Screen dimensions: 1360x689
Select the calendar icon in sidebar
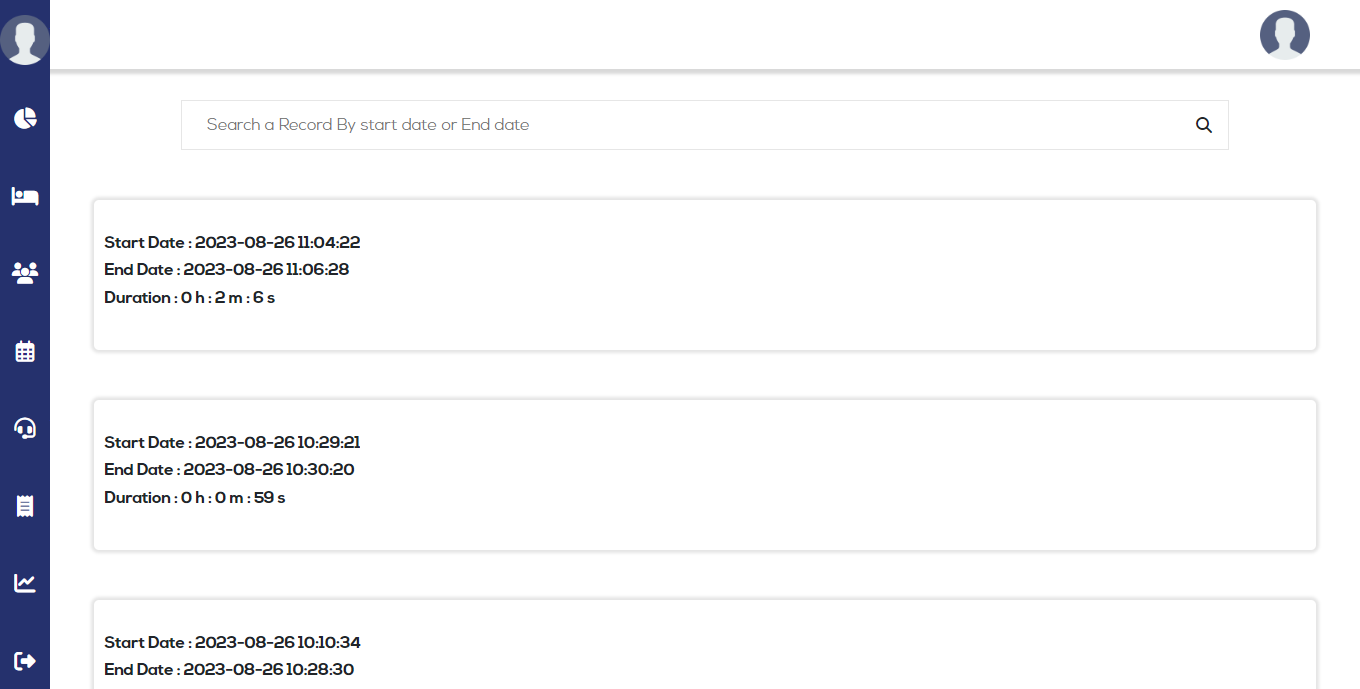click(25, 351)
